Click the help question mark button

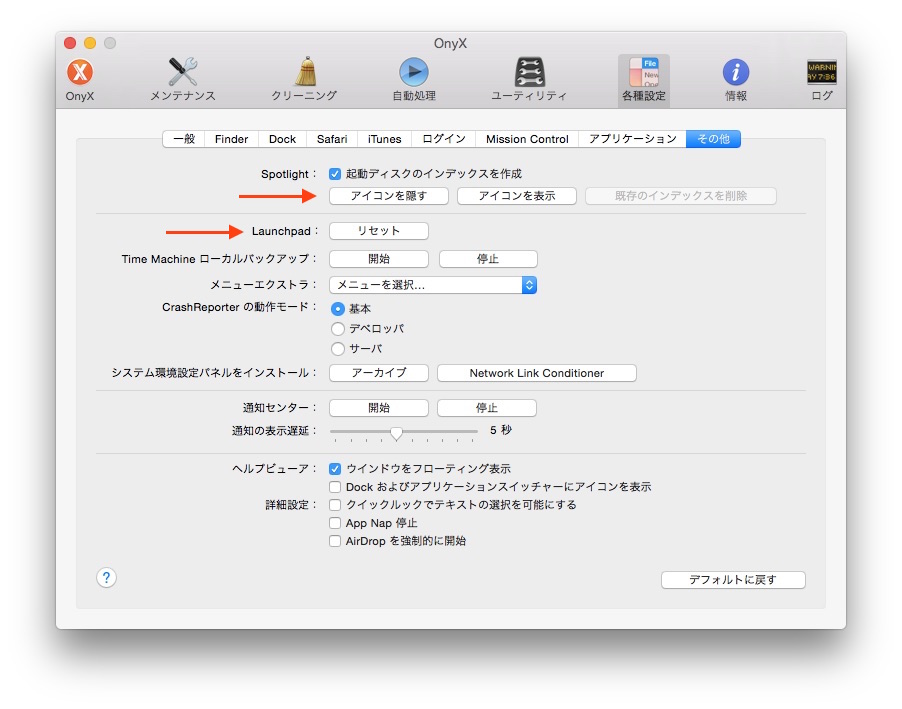[106, 577]
